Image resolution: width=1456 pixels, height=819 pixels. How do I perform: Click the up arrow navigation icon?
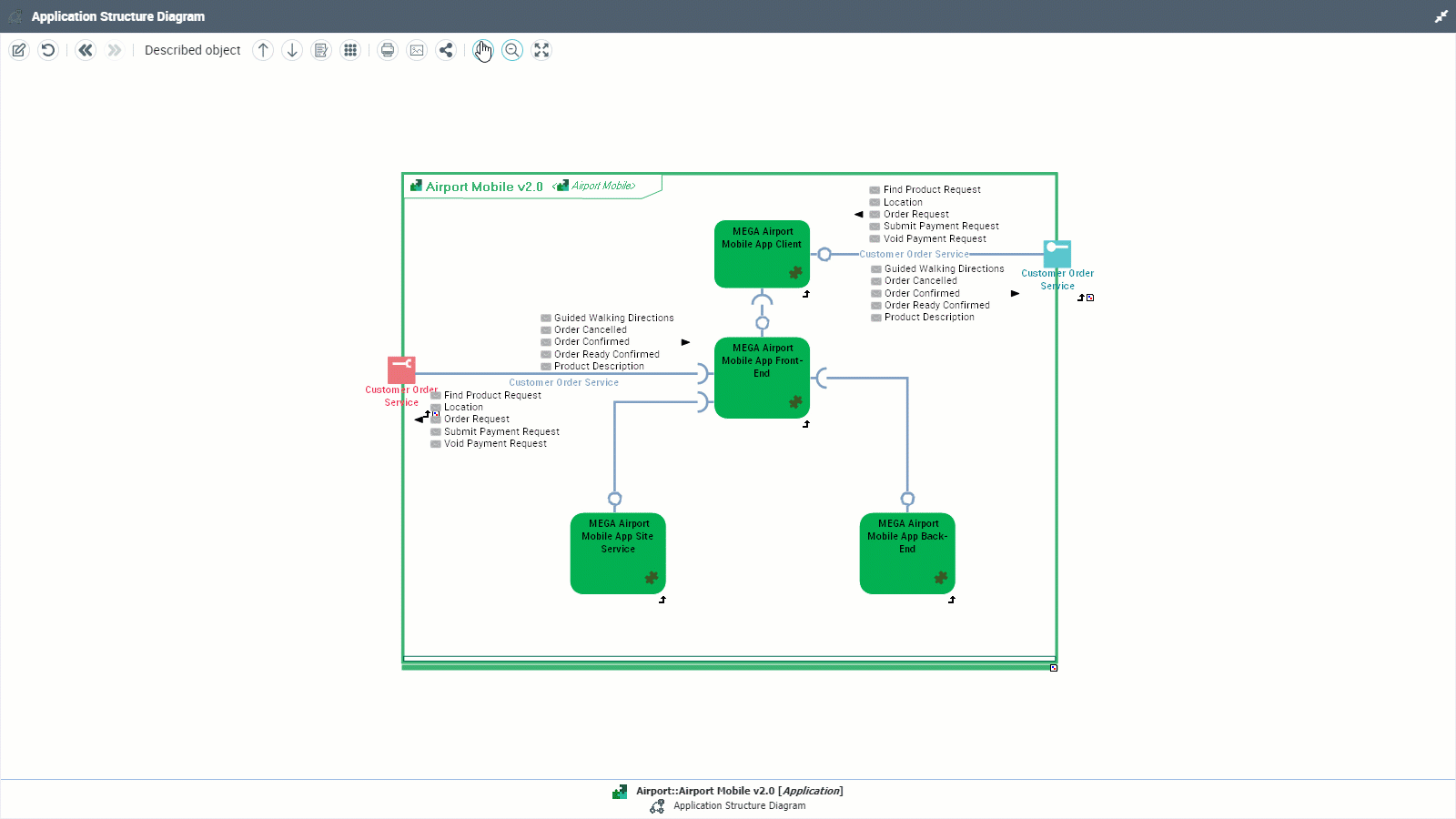(x=263, y=50)
